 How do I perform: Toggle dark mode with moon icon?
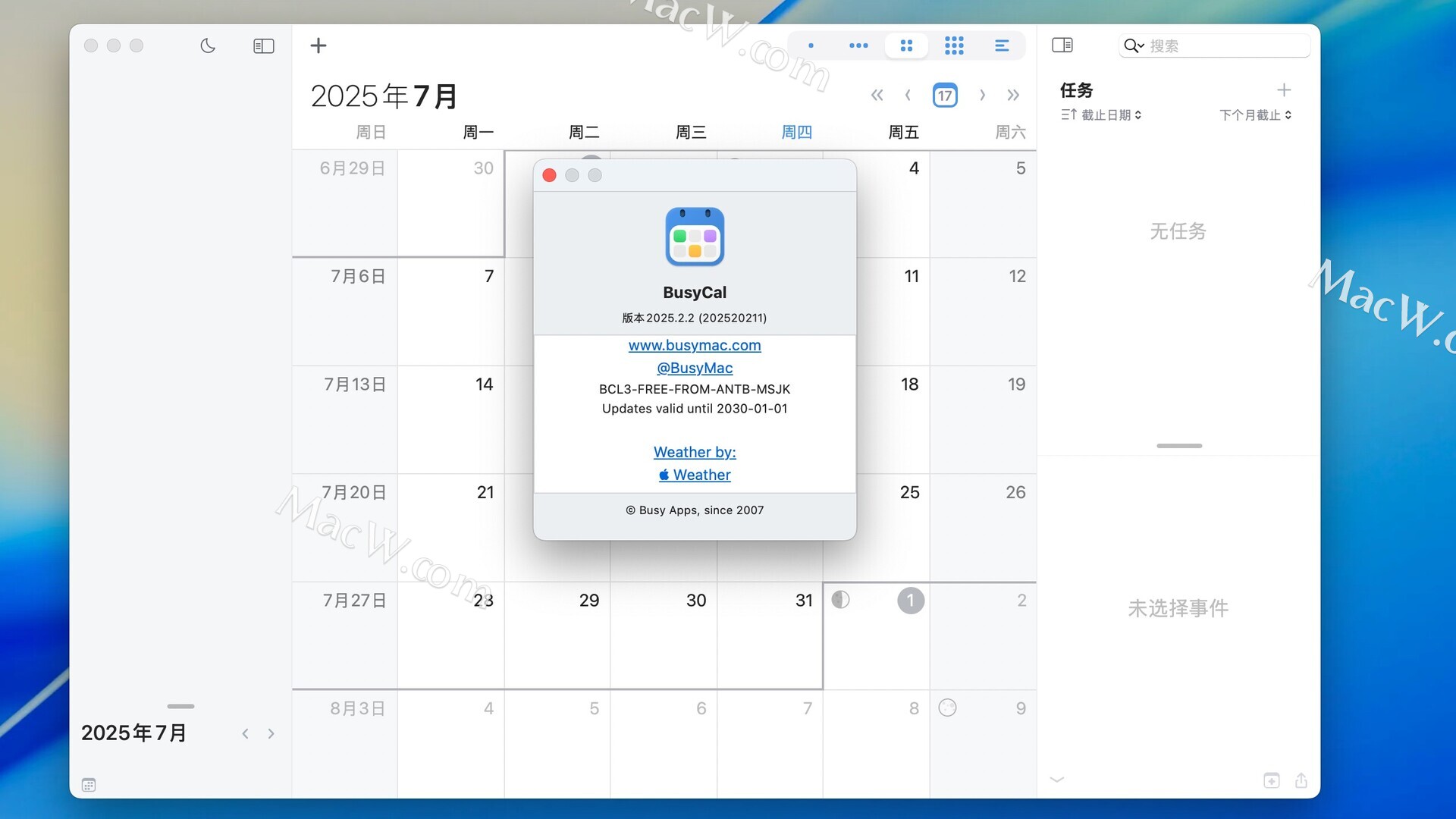pos(208,45)
